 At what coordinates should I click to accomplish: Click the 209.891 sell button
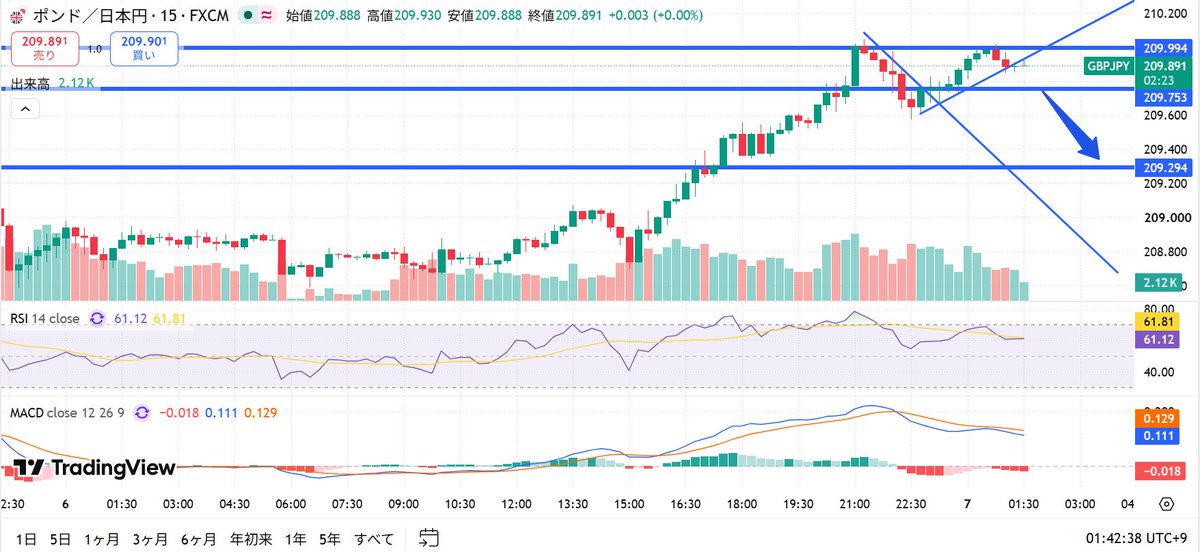[43, 48]
